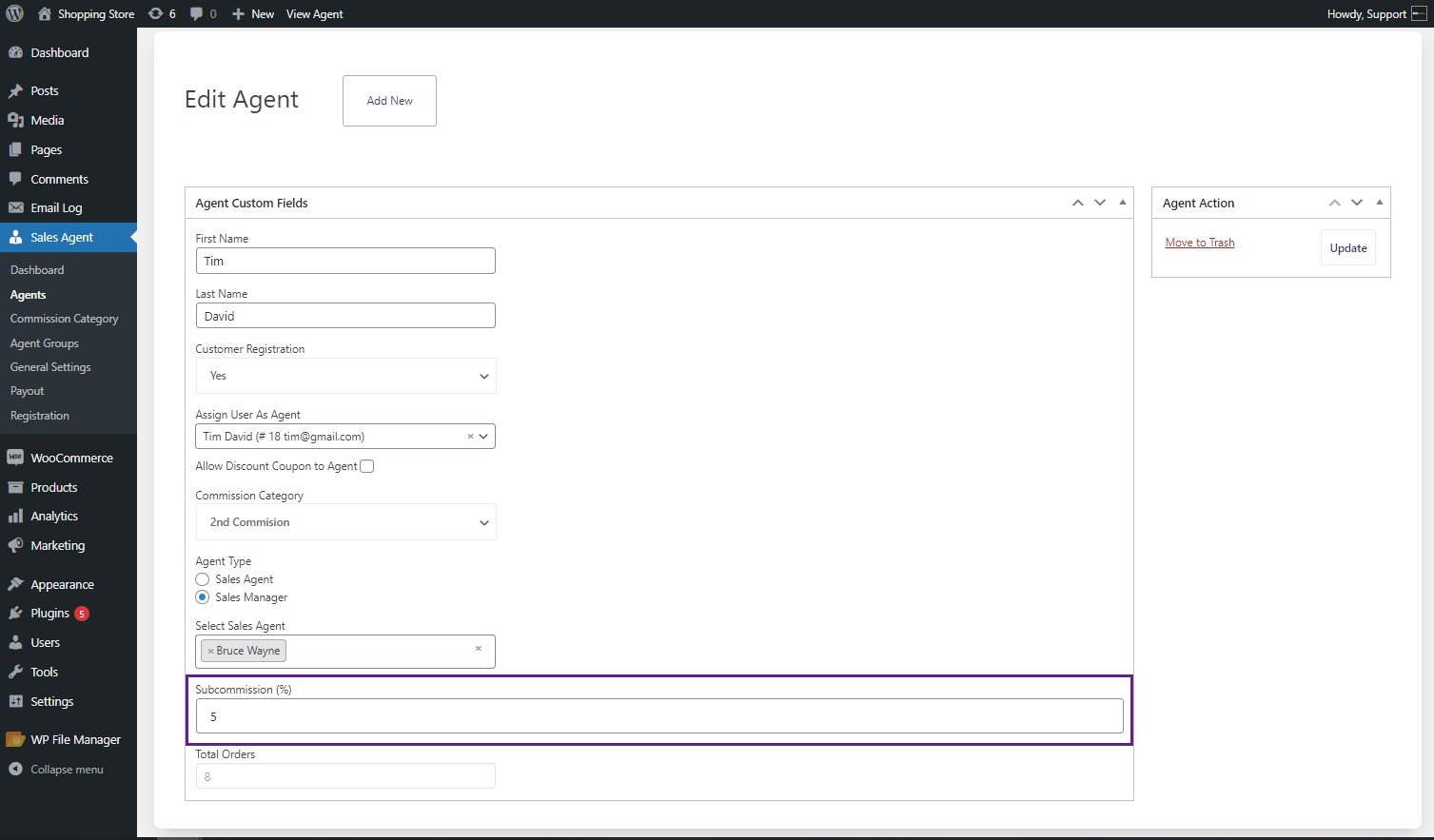Click the Email Log envelope icon
Viewport: 1434px width, 840px height.
tap(15, 207)
